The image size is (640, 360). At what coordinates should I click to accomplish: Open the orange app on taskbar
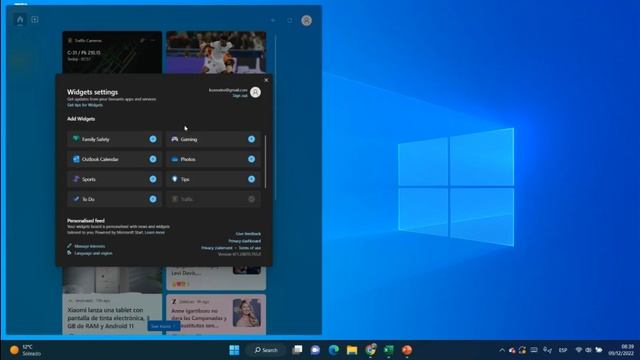(407, 350)
